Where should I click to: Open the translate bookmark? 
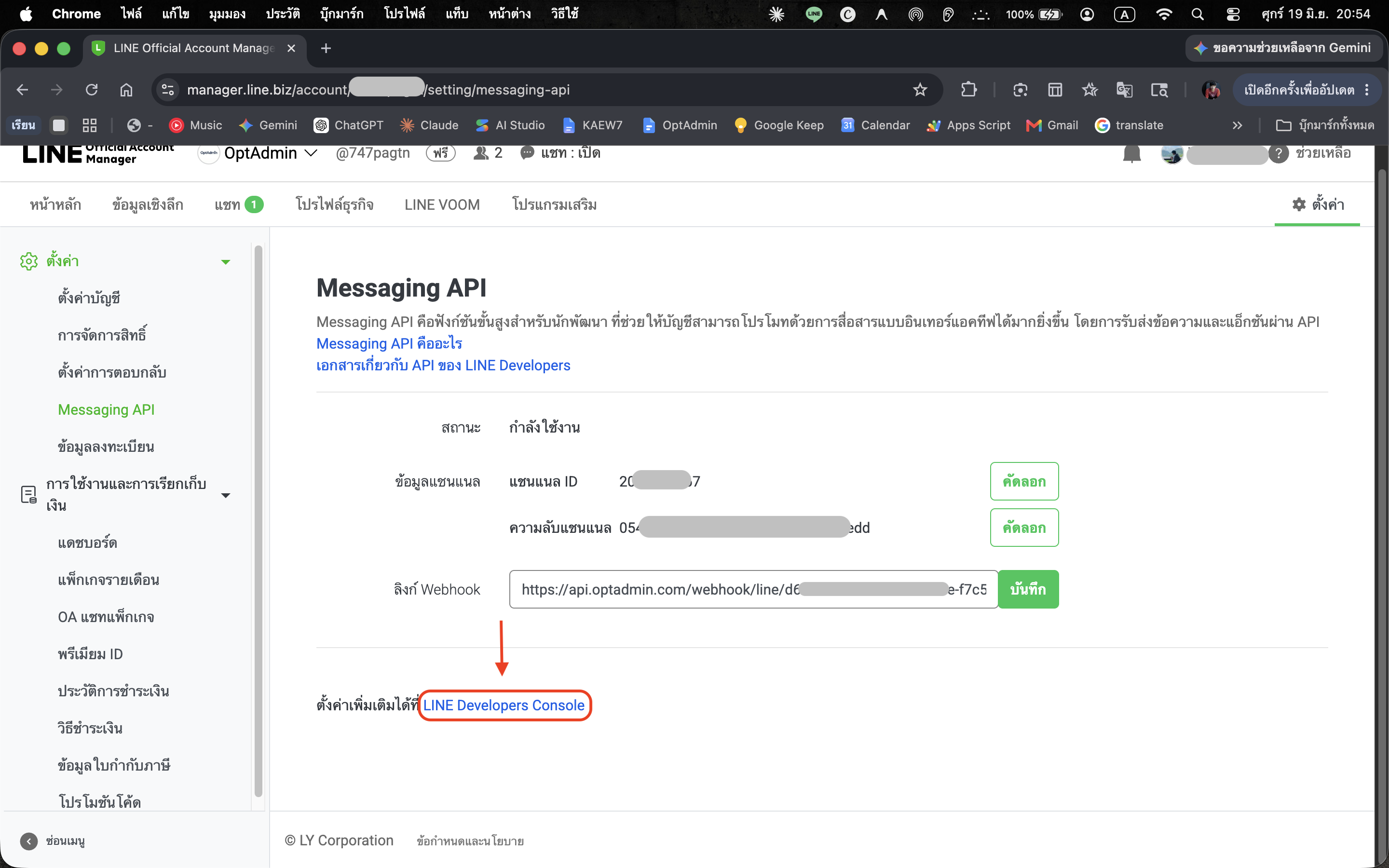click(x=1129, y=125)
